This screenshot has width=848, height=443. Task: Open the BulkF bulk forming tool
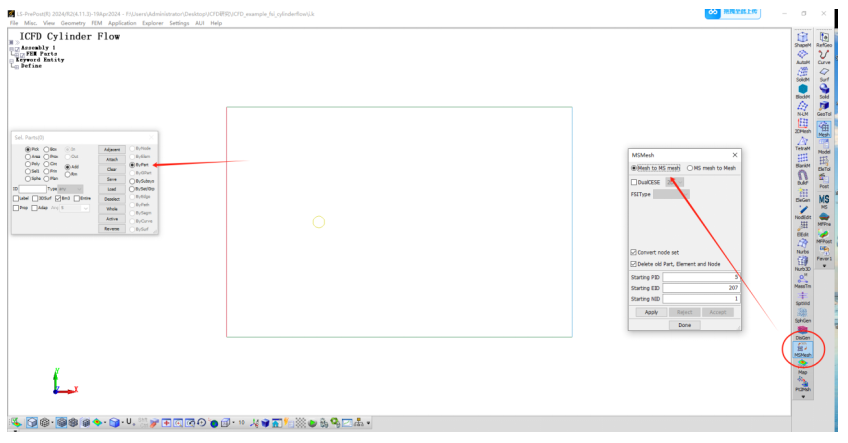click(803, 177)
